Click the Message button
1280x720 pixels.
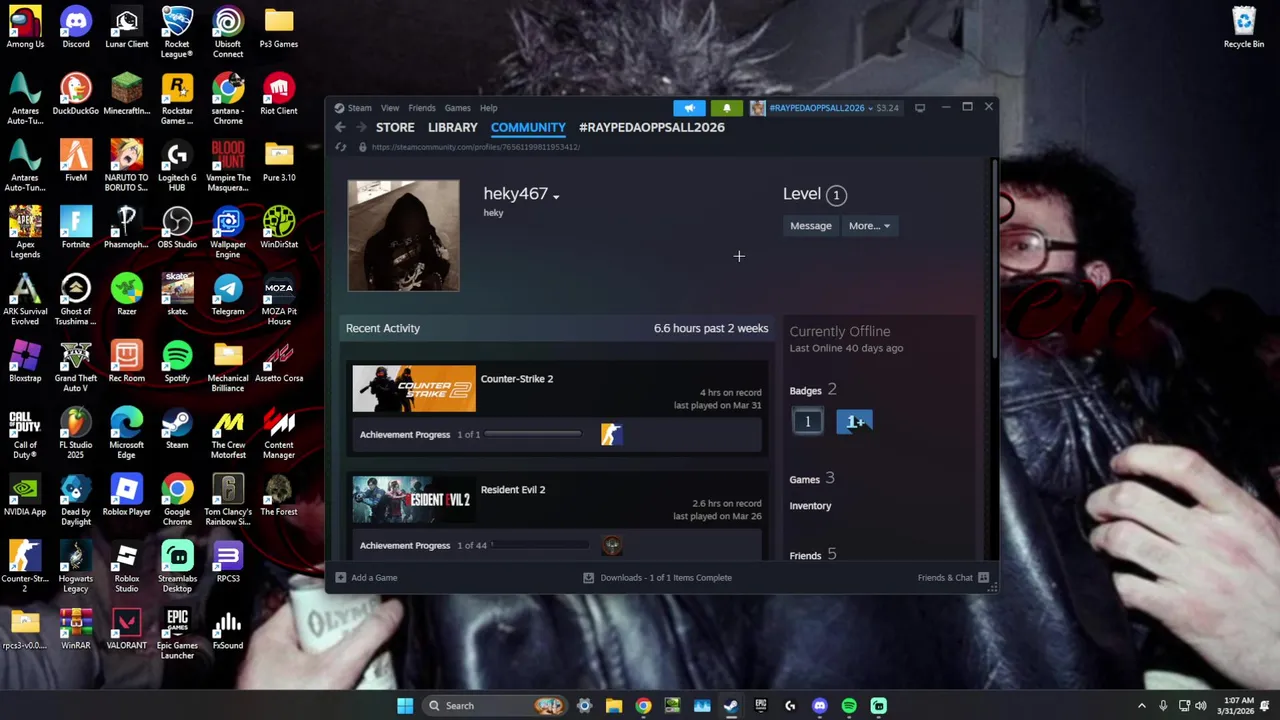(811, 226)
